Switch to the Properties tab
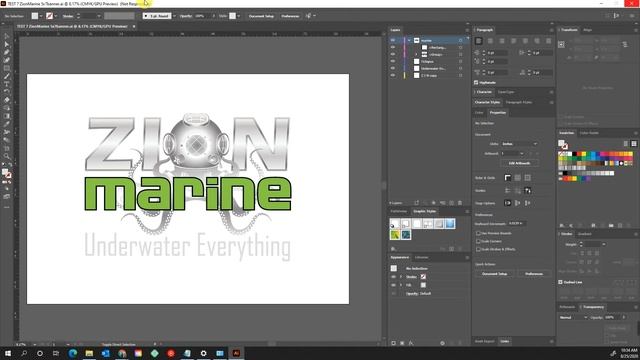This screenshot has height=360, width=640. [498, 113]
